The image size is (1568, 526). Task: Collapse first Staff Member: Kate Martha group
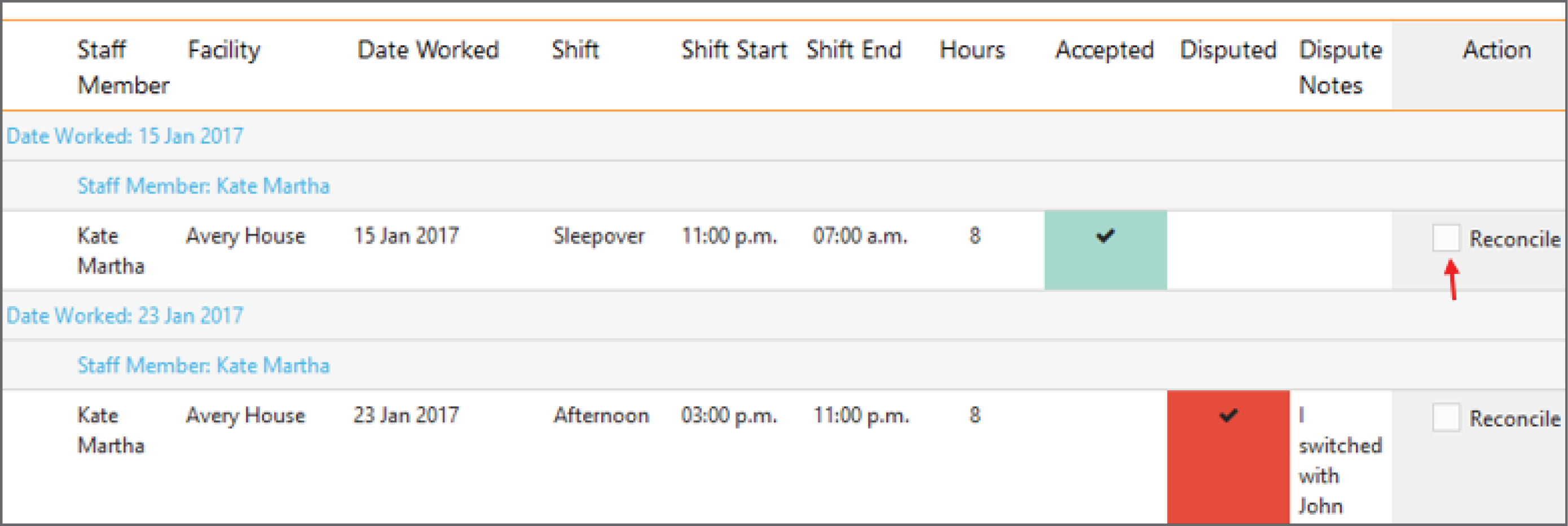pos(203,185)
